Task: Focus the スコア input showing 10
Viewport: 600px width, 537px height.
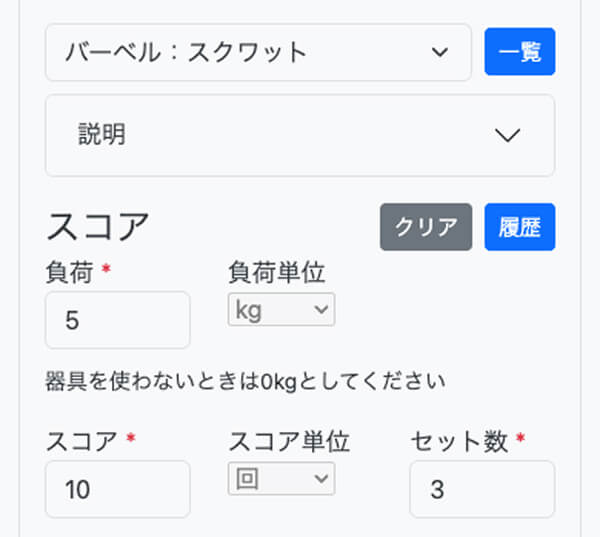Action: point(117,489)
